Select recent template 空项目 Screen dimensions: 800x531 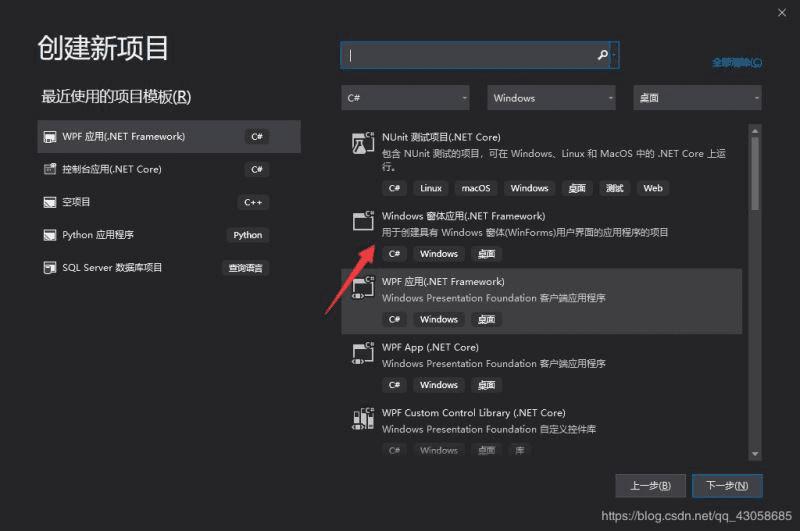(x=169, y=203)
